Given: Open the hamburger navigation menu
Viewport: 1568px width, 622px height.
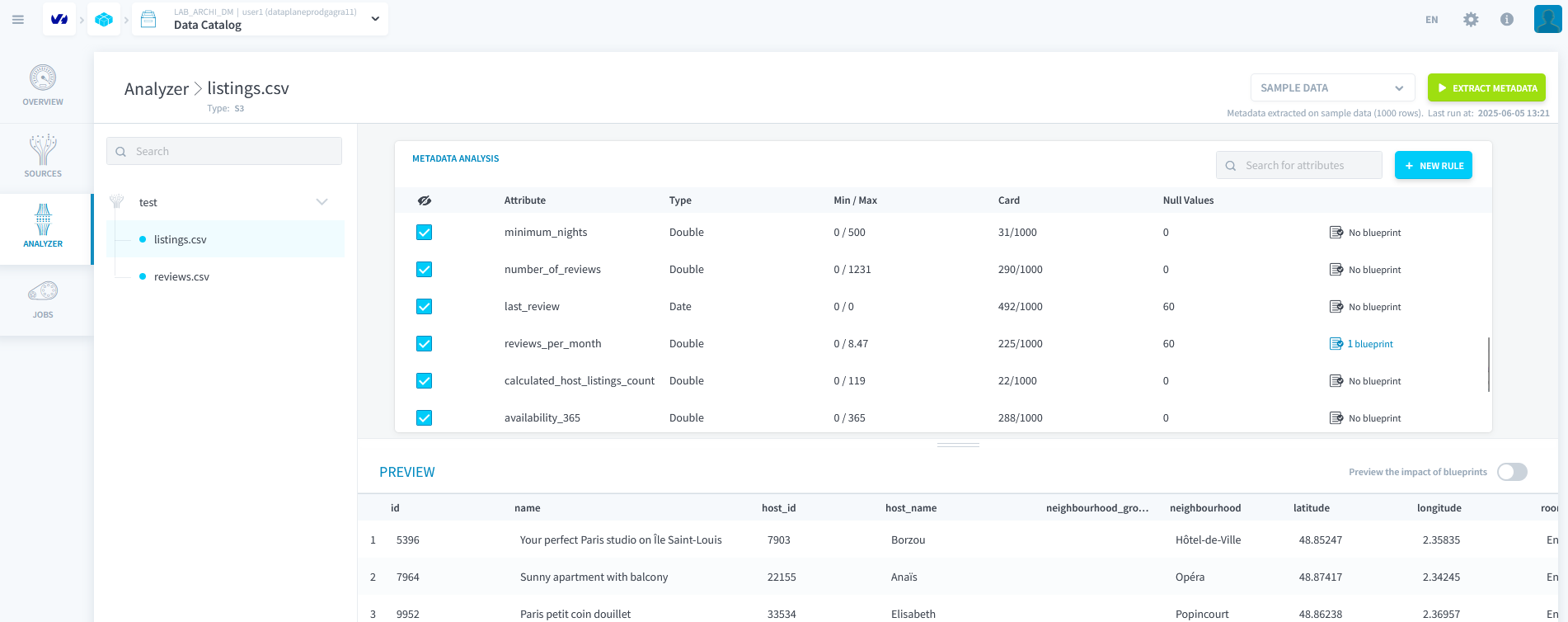Looking at the screenshot, I should [18, 20].
